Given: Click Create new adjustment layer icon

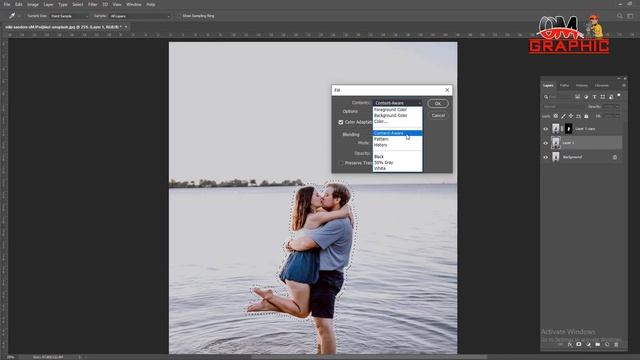Looking at the screenshot, I should pos(588,344).
